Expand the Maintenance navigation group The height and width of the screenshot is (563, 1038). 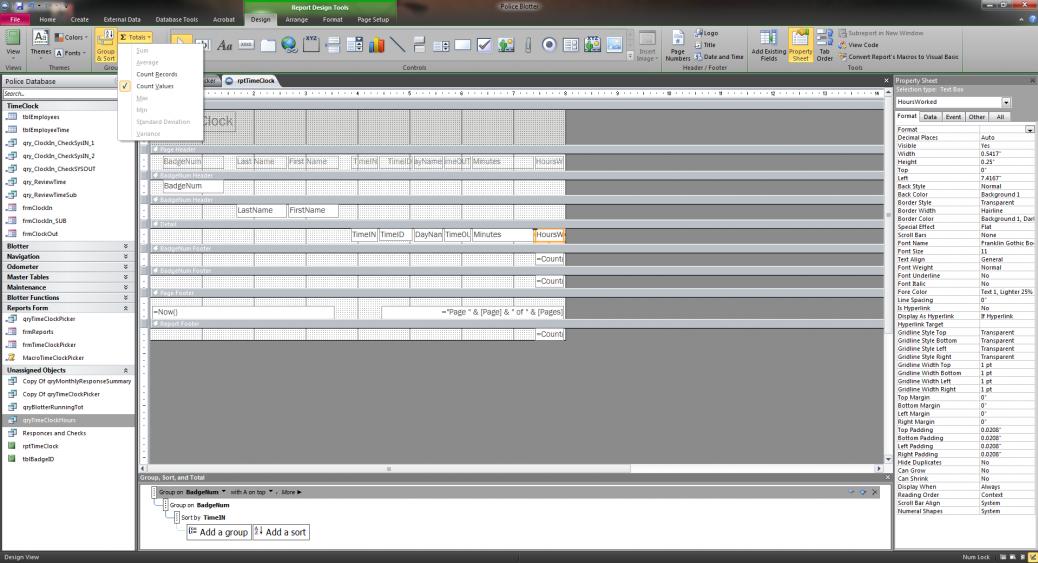click(x=126, y=287)
